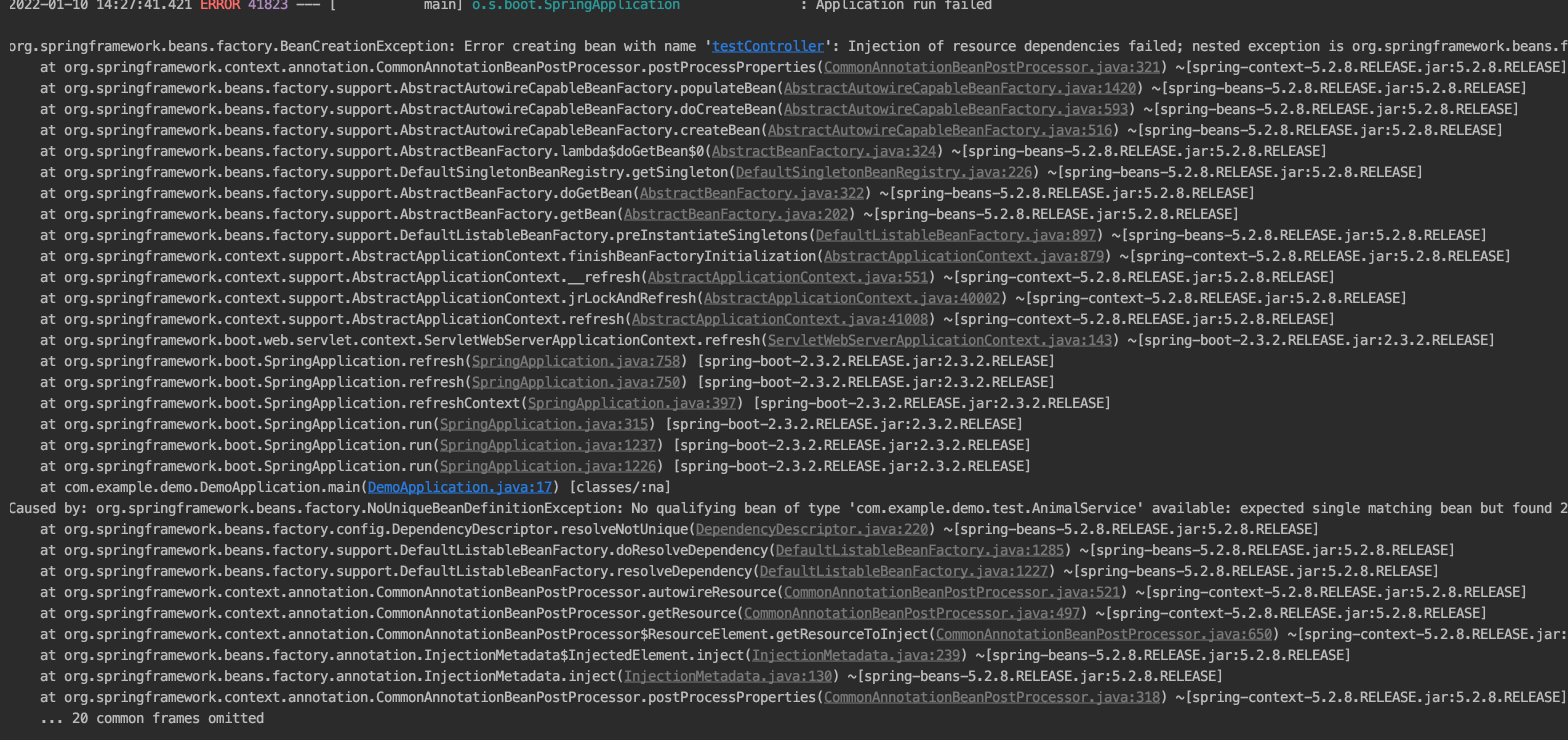Go to AbstractApplicationContext.java:879
Viewport: 1568px width, 740px height.
pyautogui.click(x=963, y=256)
